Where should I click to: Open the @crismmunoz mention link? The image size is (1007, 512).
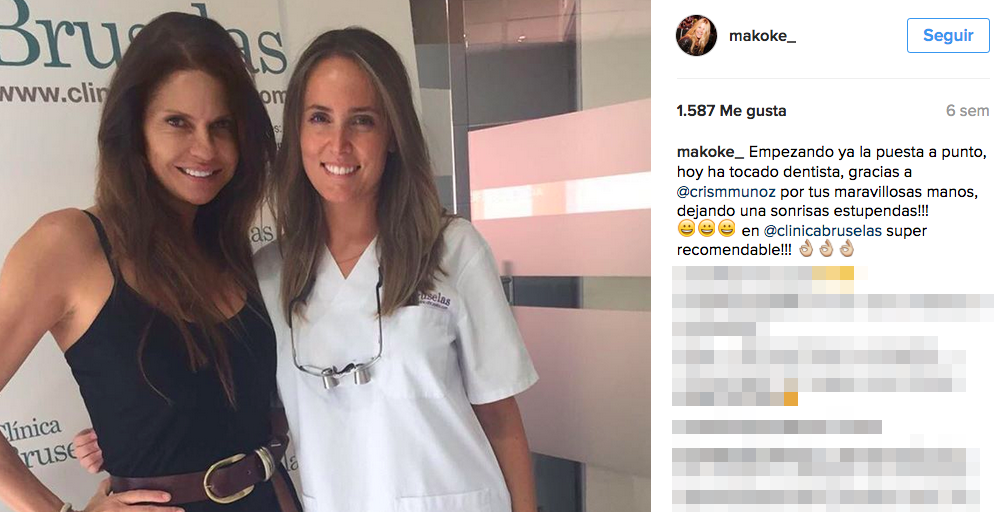pos(726,191)
